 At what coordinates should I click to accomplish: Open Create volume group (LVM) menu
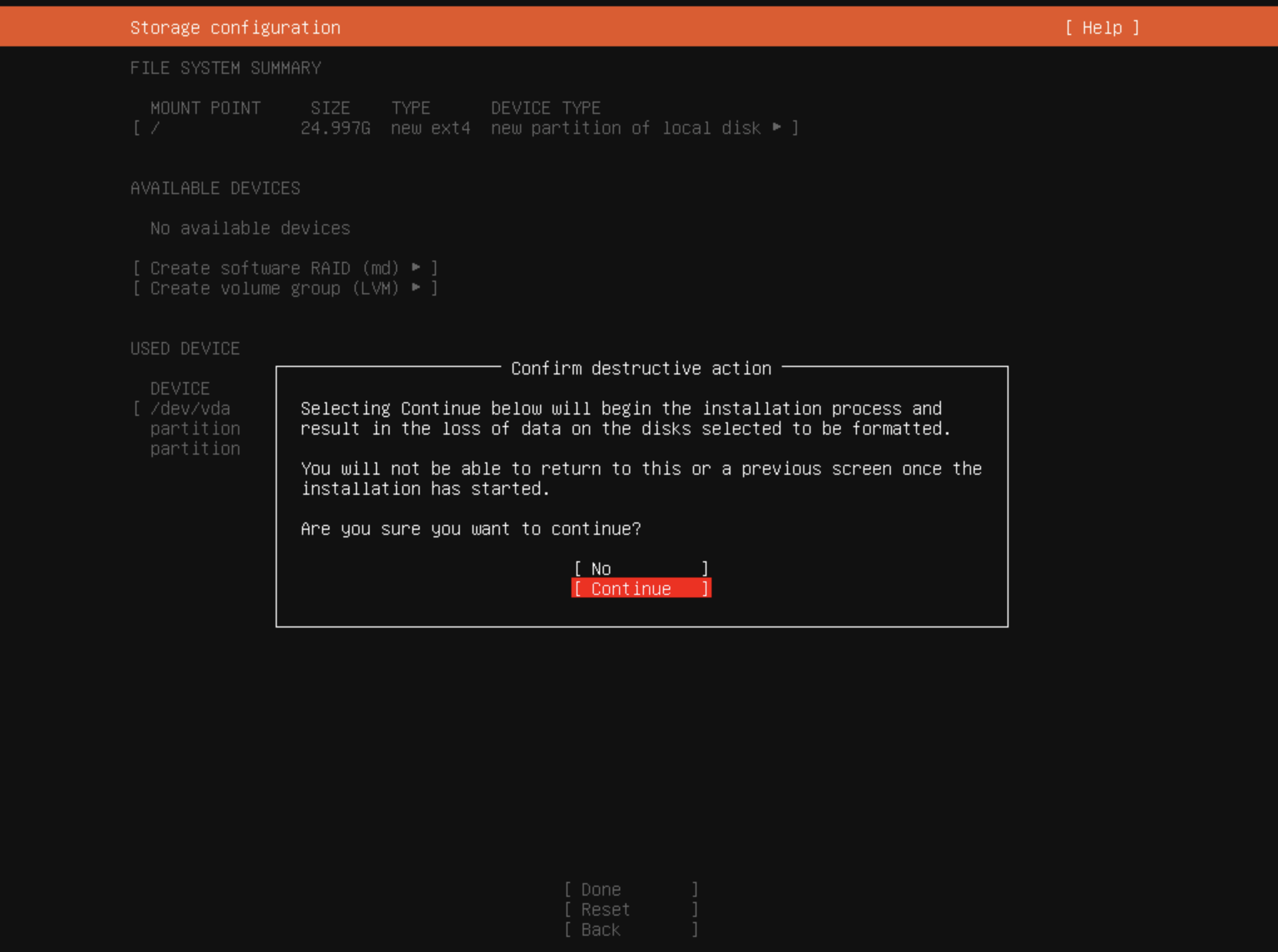284,288
